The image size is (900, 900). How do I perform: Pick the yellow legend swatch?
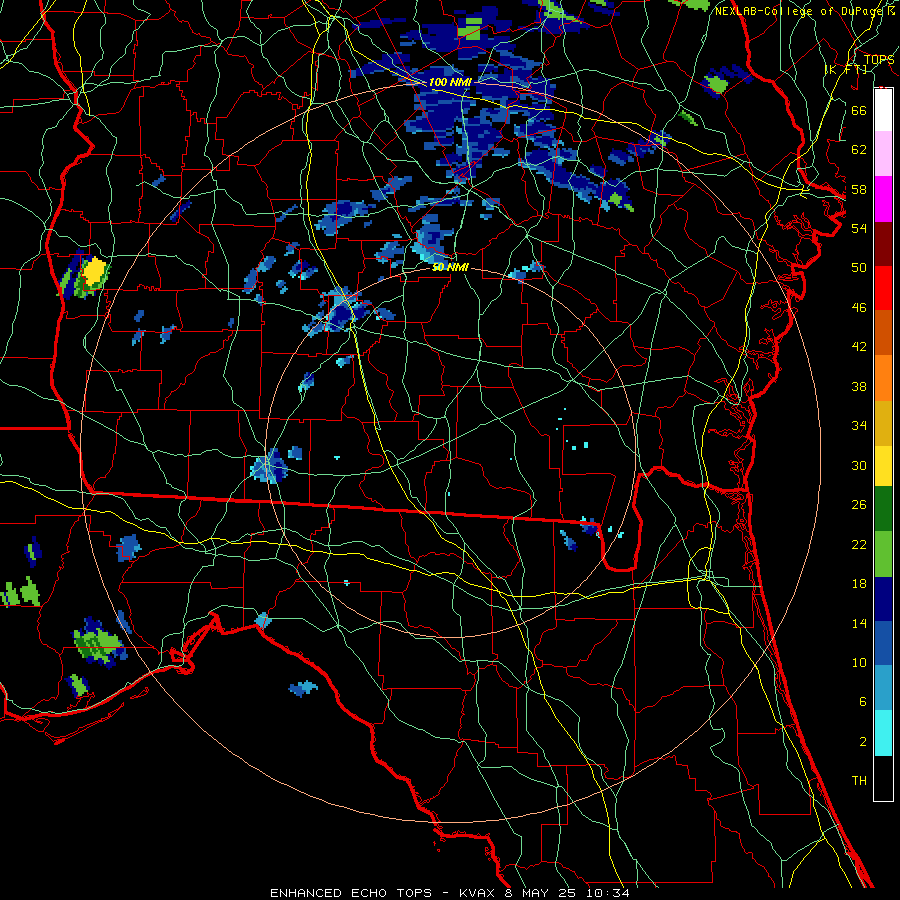pyautogui.click(x=883, y=466)
